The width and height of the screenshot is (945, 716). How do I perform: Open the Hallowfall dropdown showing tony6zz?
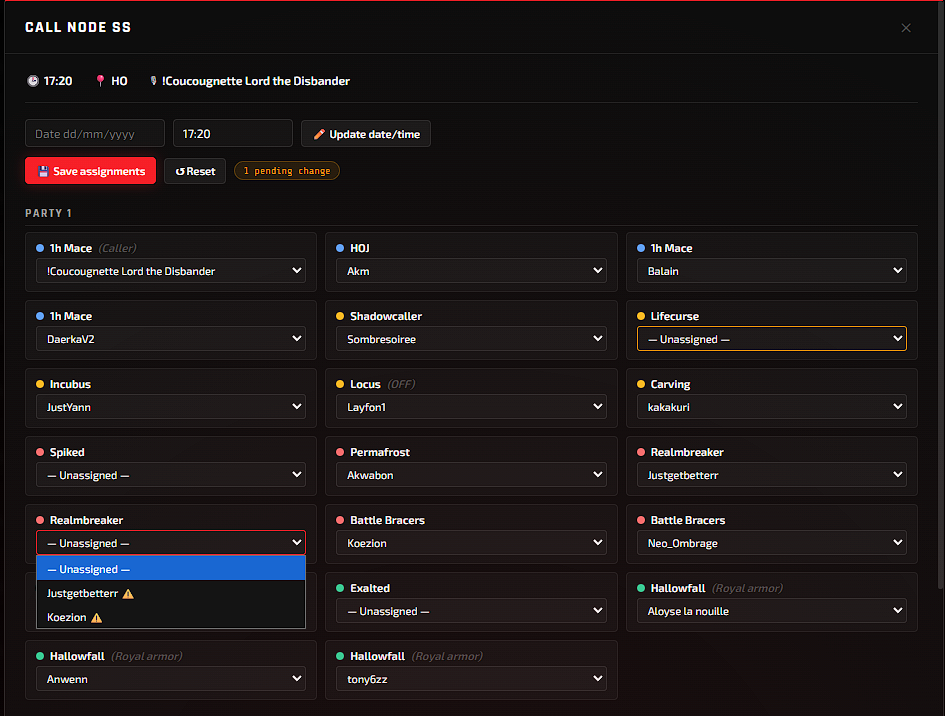(471, 679)
